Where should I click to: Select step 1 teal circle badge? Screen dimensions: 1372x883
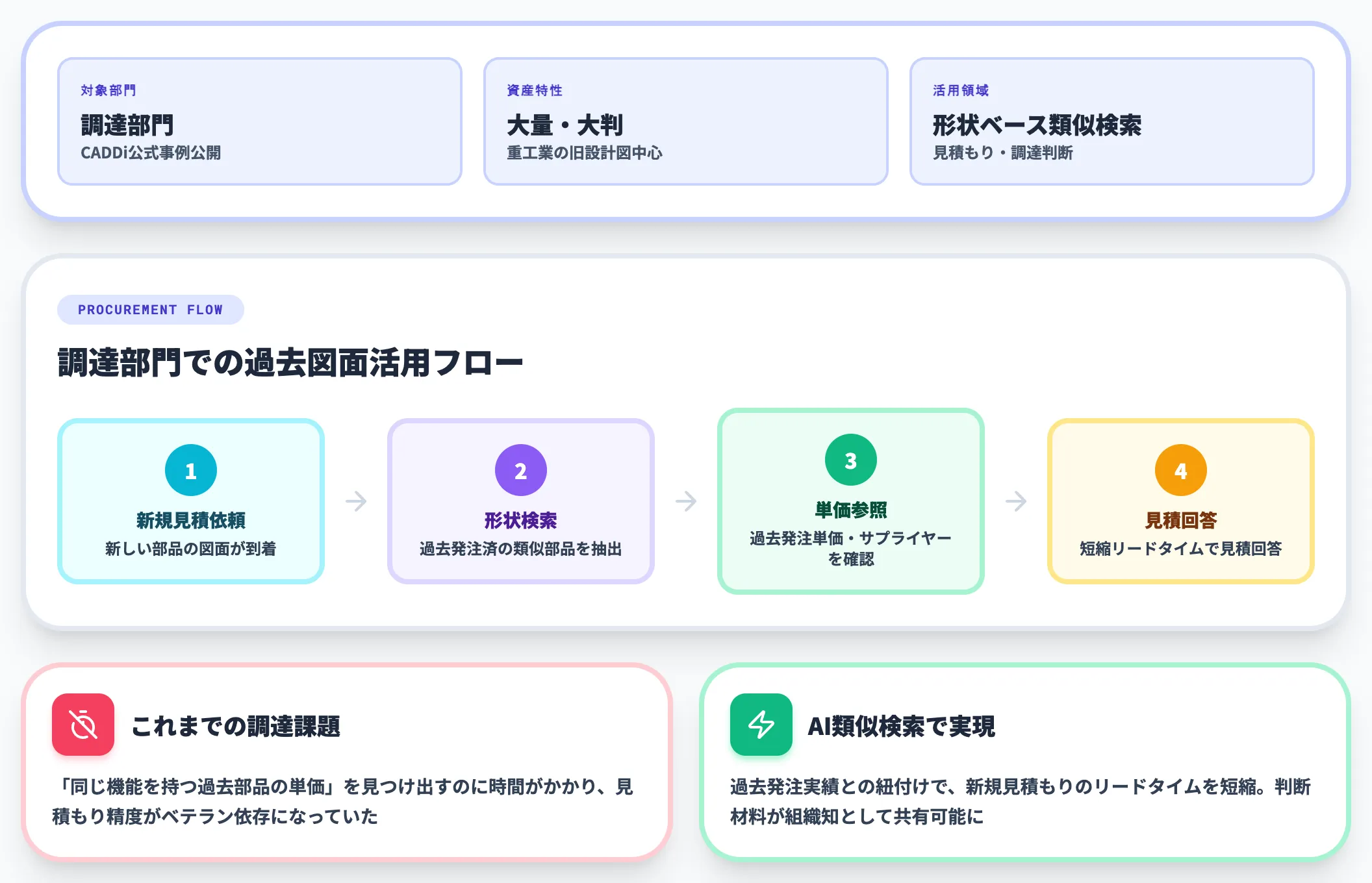click(191, 470)
